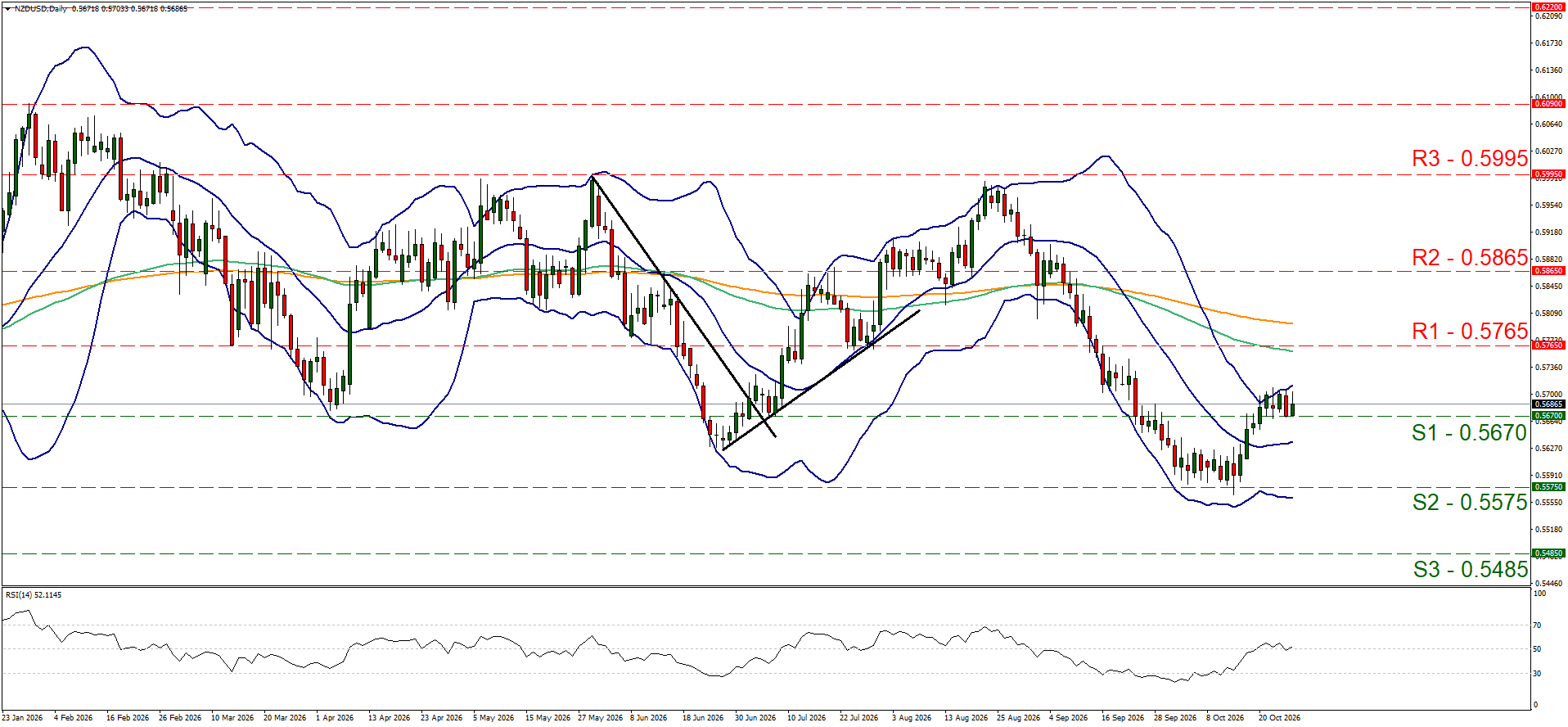
Task: Click the S3 - 0.5485 support label
Action: (x=1470, y=570)
